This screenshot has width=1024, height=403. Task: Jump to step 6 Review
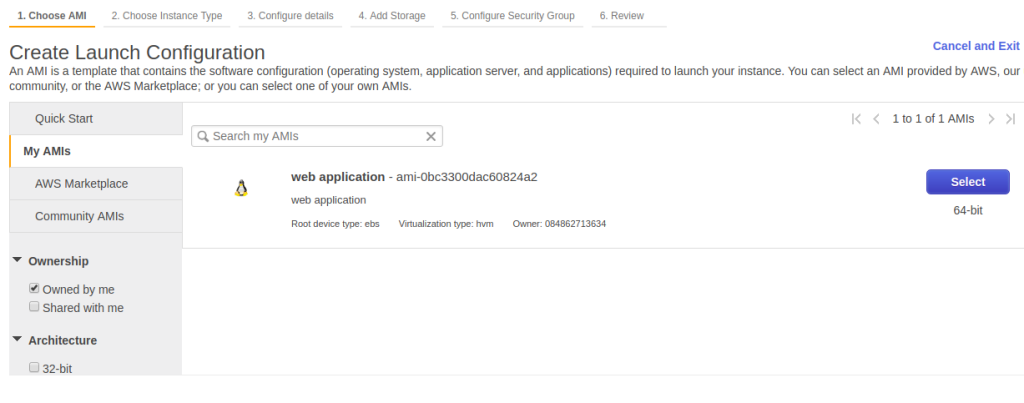point(621,16)
